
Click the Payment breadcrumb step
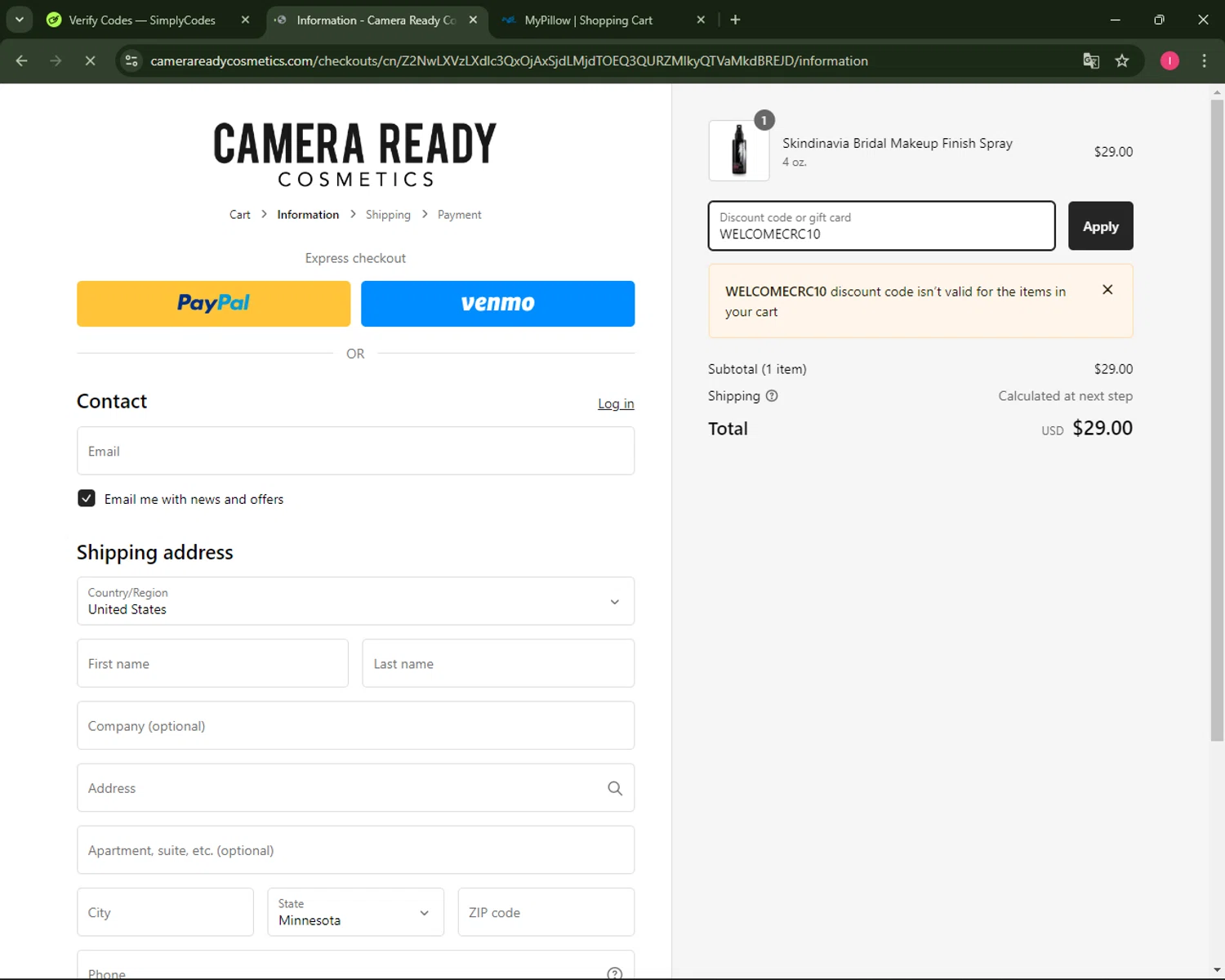(x=459, y=215)
